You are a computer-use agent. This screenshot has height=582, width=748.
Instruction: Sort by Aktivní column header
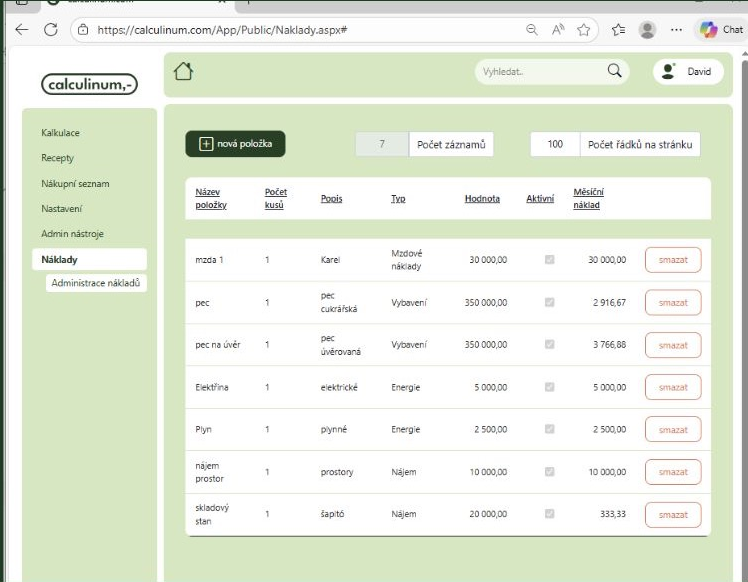point(540,198)
